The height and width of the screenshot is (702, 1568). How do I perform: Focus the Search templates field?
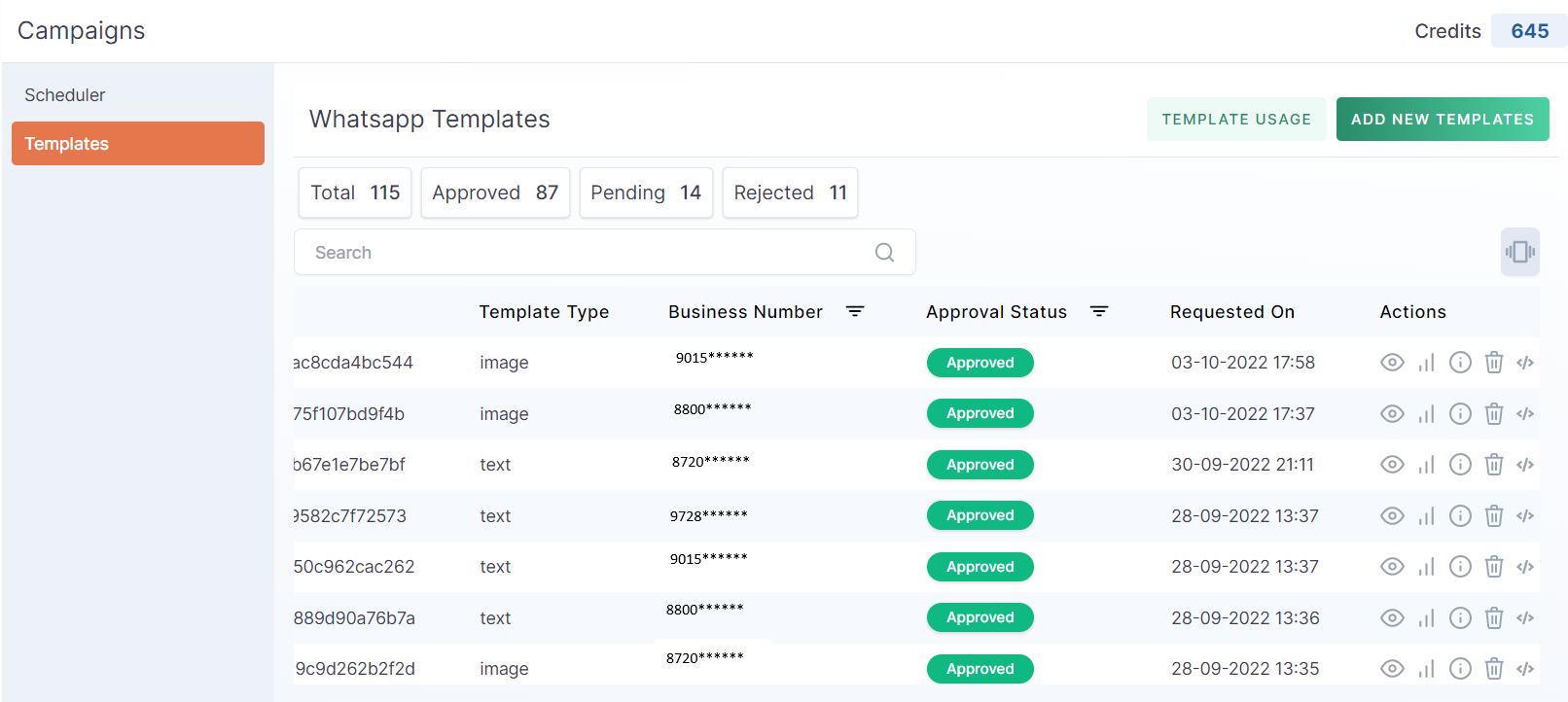click(604, 253)
